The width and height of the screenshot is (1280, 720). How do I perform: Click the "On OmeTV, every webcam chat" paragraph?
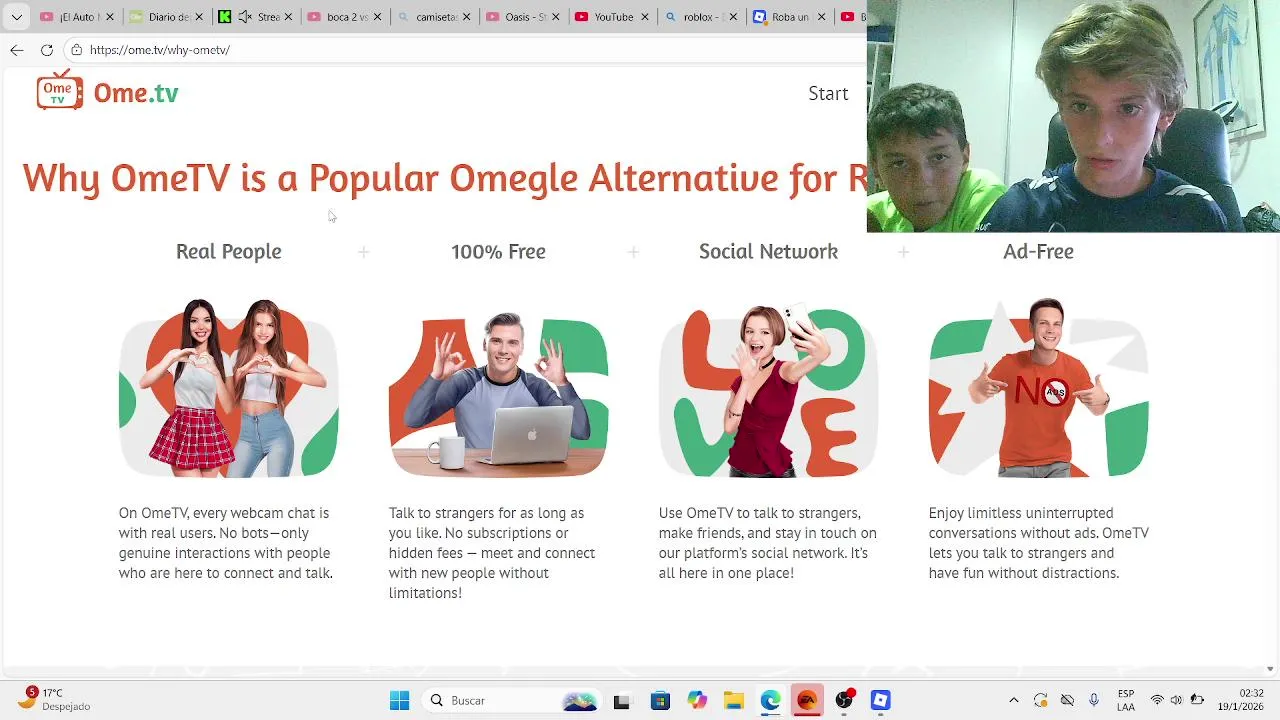pyautogui.click(x=226, y=543)
